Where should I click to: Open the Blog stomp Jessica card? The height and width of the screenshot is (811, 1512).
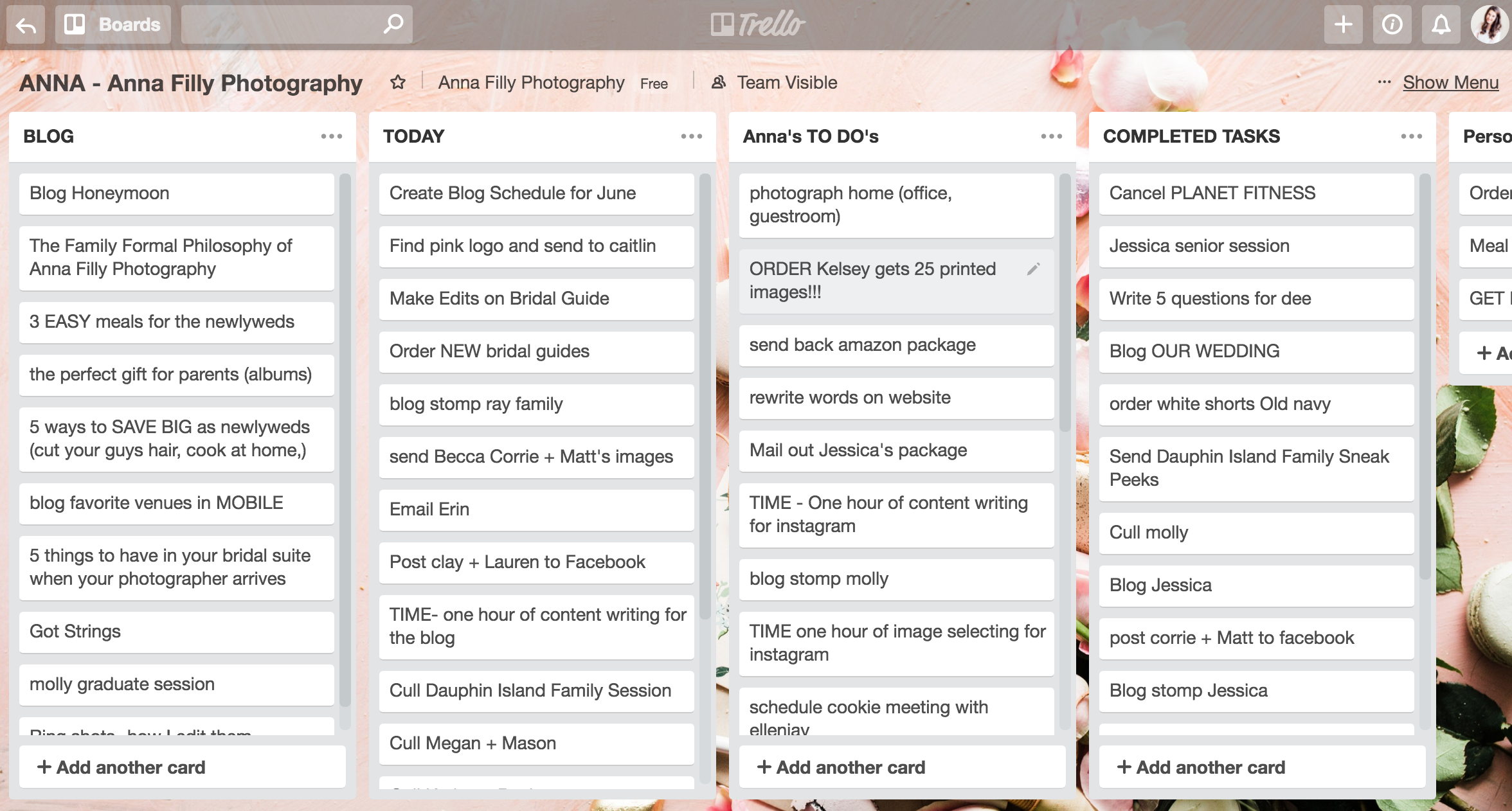pyautogui.click(x=1257, y=691)
